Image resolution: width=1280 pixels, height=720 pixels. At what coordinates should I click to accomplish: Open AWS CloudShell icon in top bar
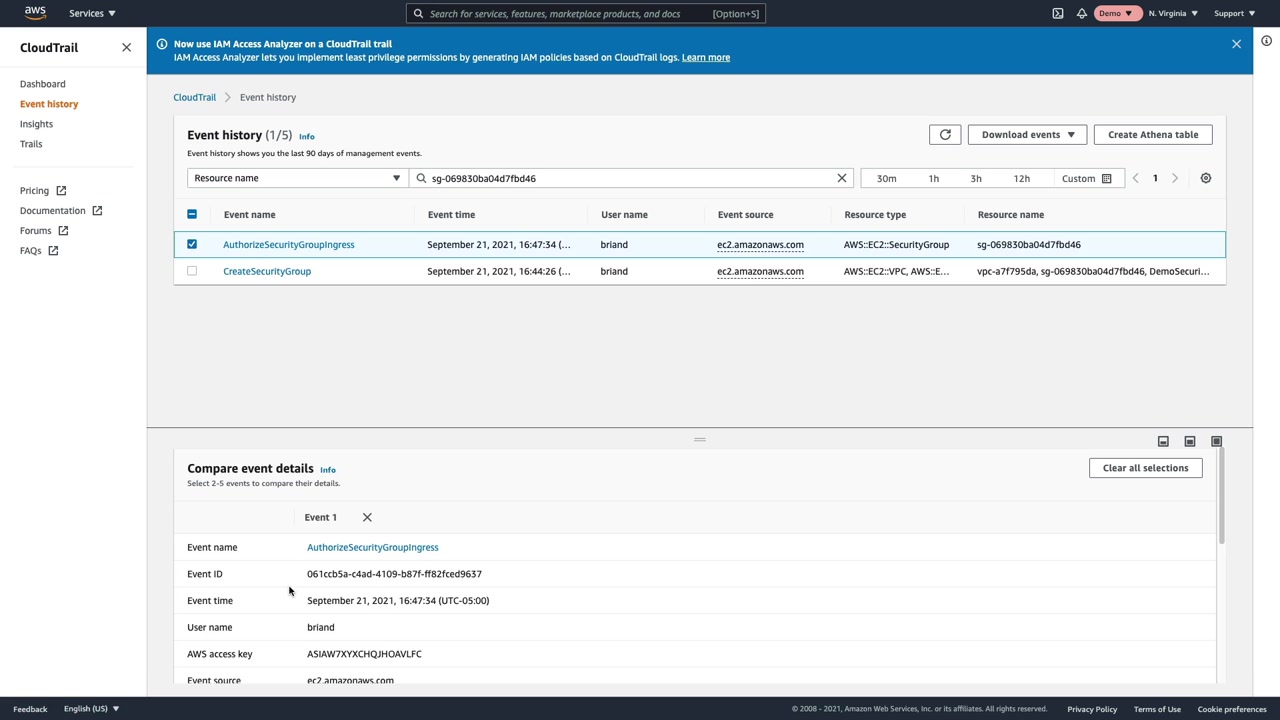click(1058, 14)
